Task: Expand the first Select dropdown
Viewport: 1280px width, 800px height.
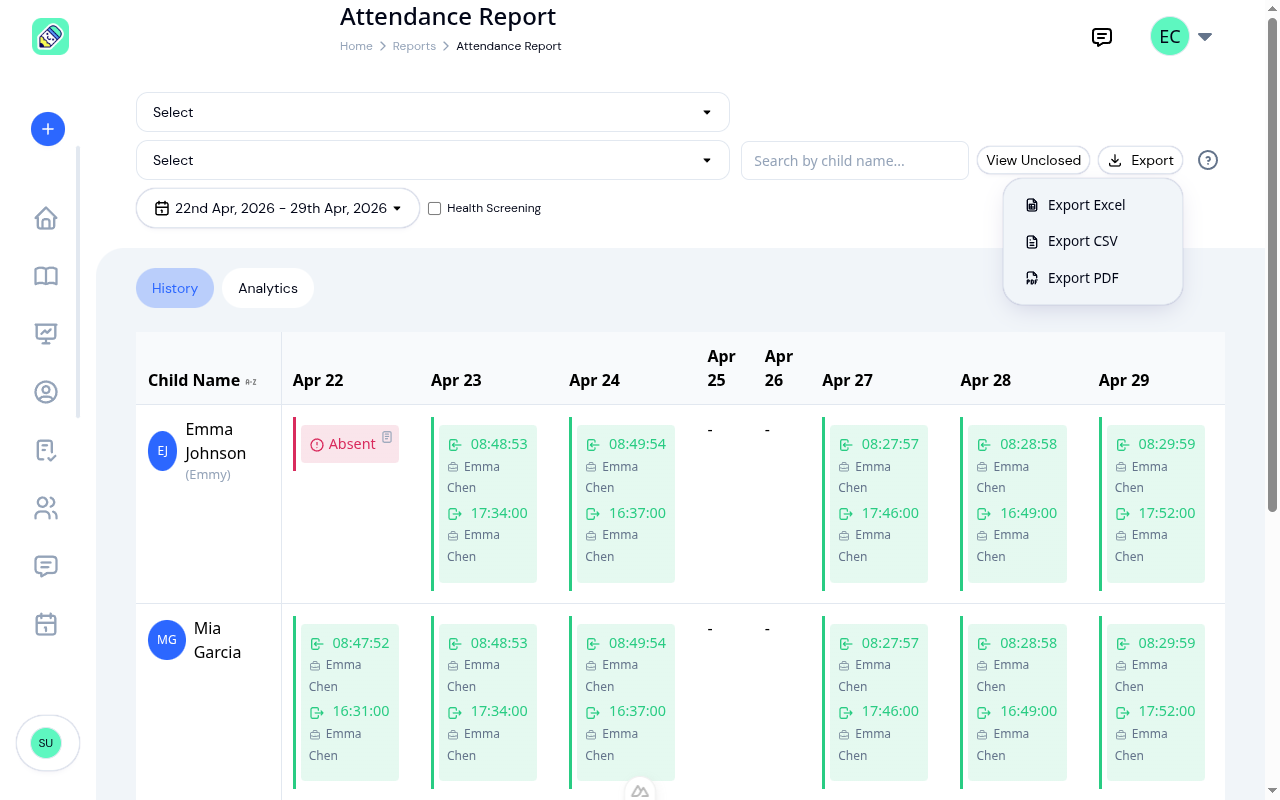Action: [433, 112]
